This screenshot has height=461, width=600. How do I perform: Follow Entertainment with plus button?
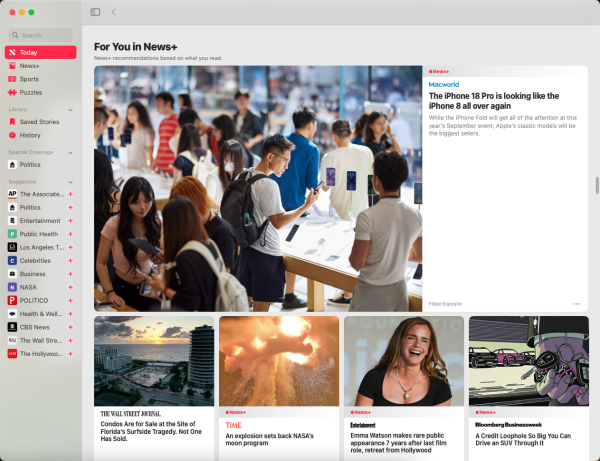70,221
